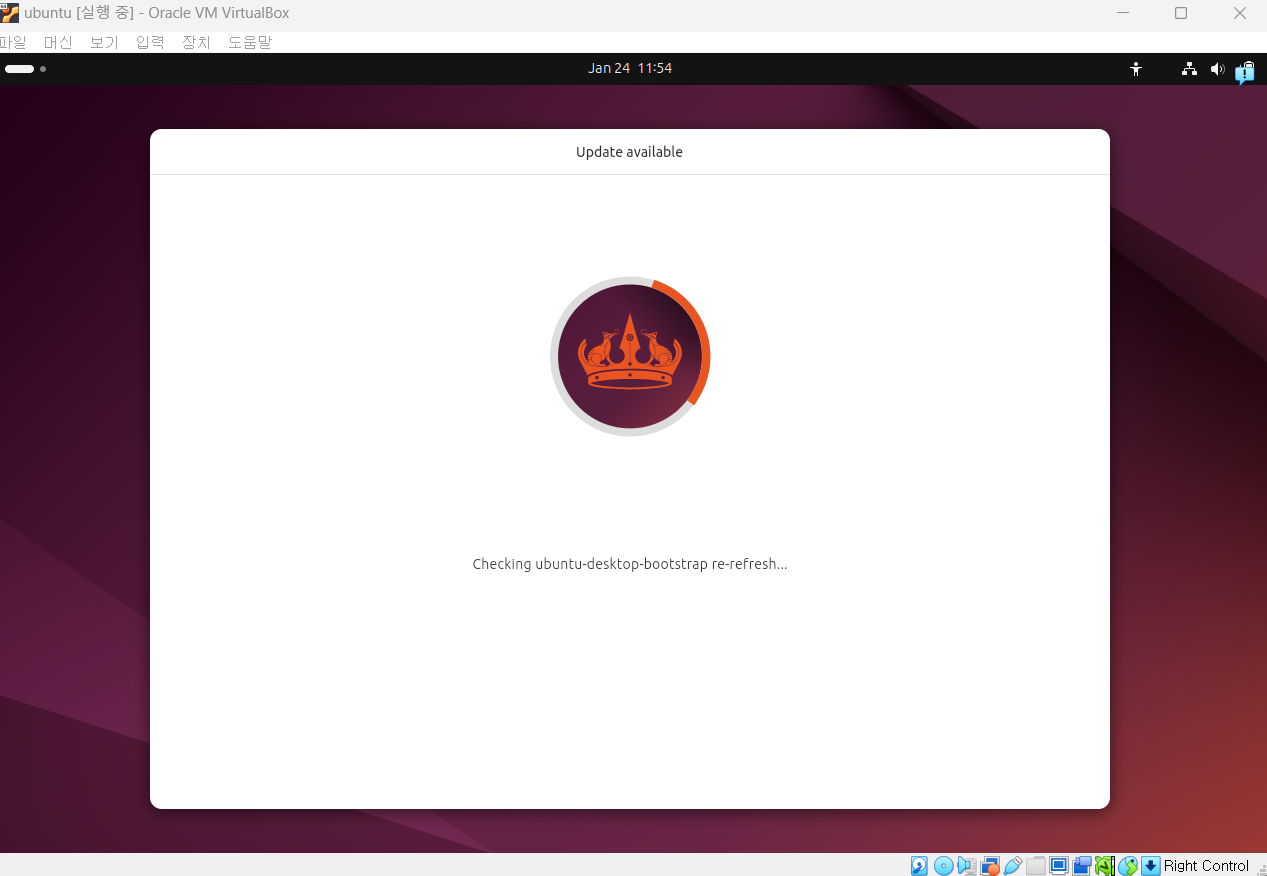Open the 장치 menu

tap(196, 42)
